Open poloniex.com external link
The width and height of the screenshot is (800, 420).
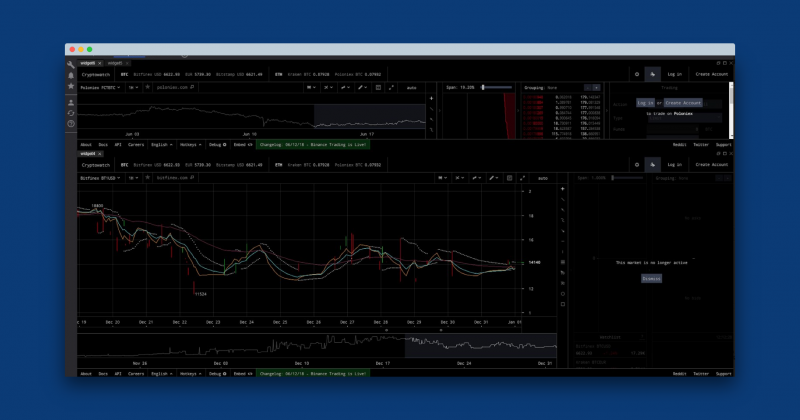(x=176, y=87)
